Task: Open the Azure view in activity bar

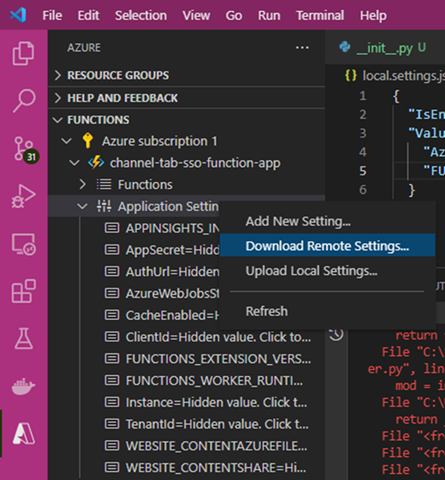Action: 24,433
